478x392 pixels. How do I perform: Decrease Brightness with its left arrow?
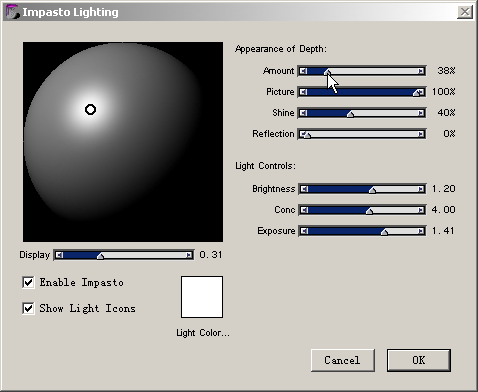304,189
